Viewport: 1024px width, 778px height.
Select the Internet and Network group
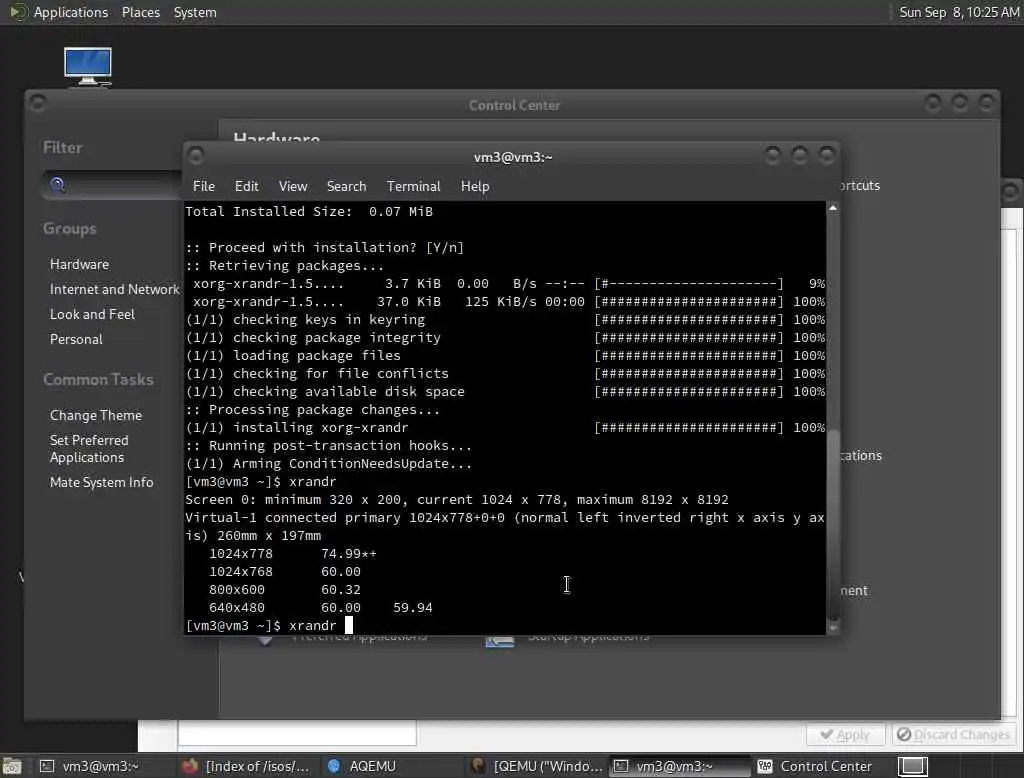click(114, 289)
